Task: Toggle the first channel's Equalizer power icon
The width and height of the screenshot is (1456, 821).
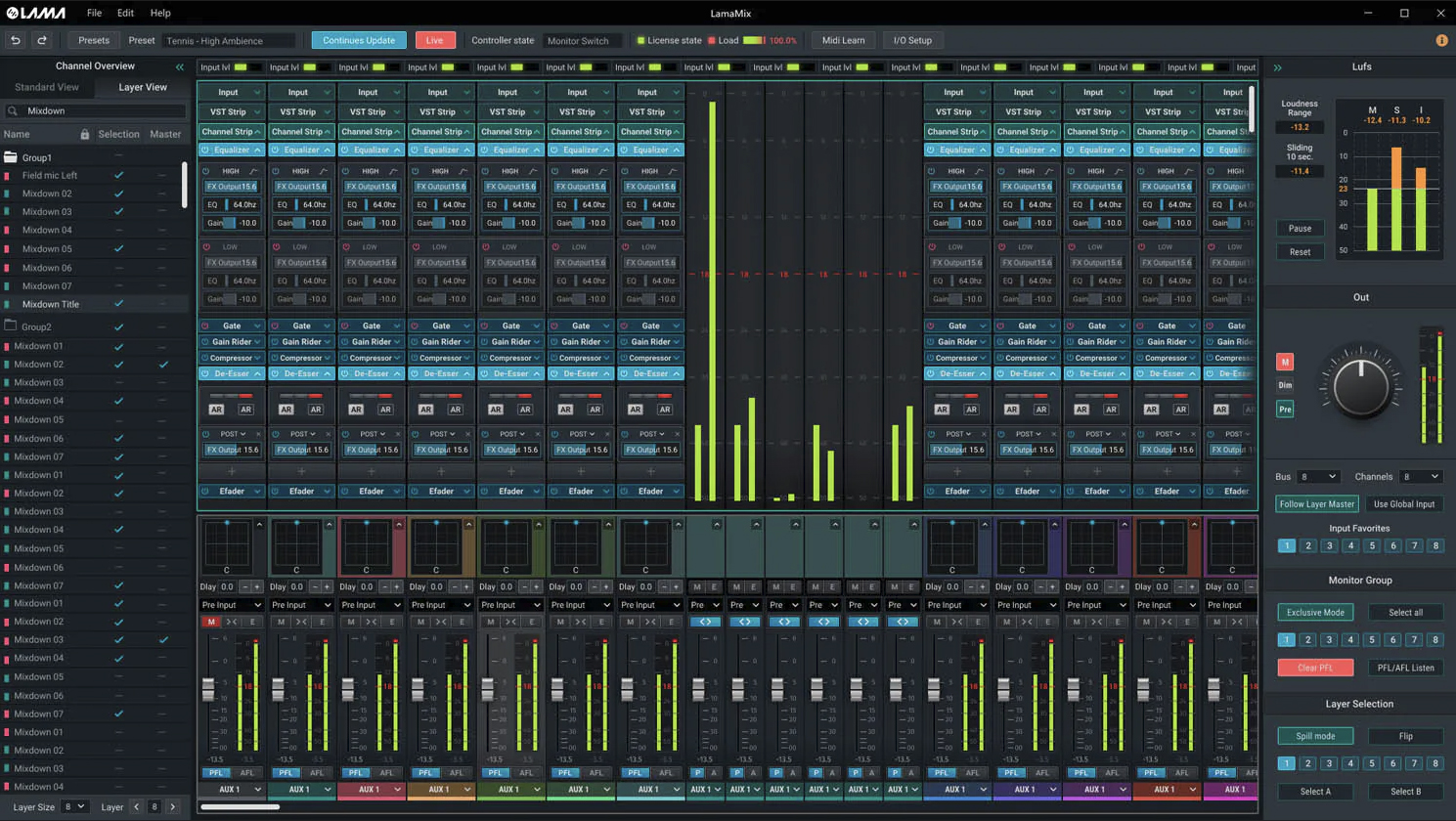Action: click(x=205, y=150)
